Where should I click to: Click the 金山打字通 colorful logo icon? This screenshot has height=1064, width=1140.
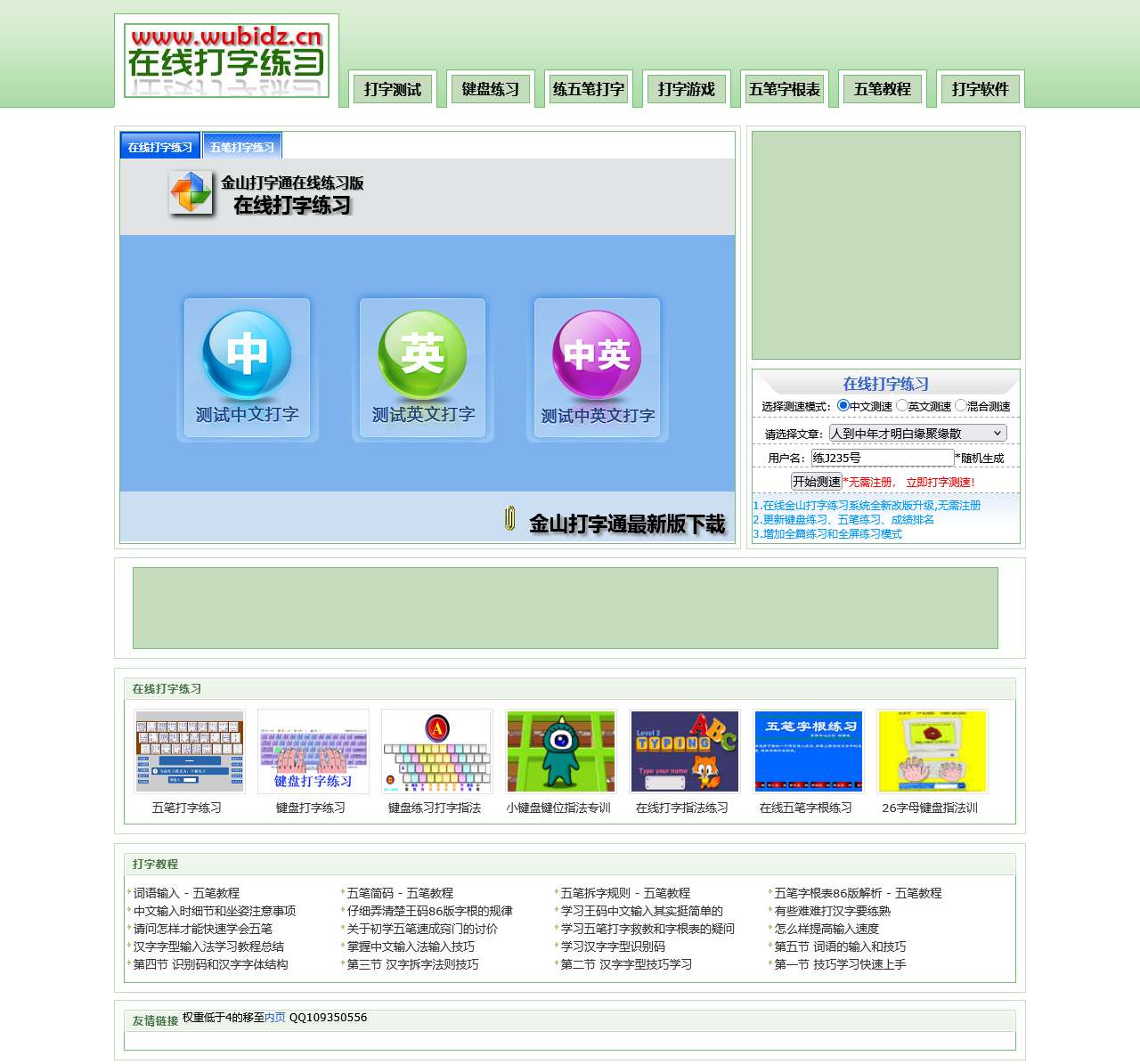coord(189,192)
